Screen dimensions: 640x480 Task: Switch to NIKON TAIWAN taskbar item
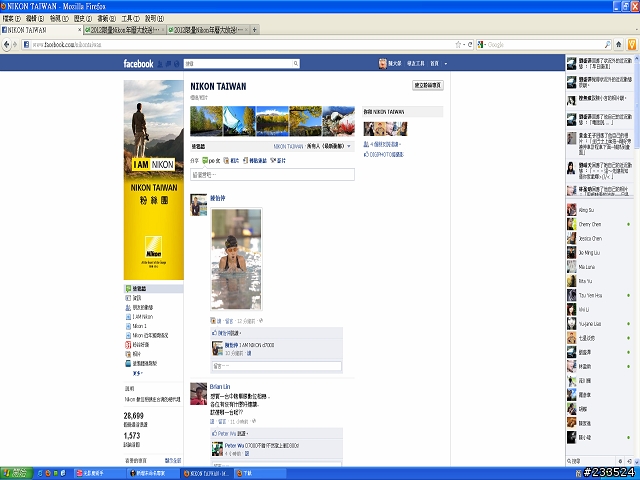[207, 473]
